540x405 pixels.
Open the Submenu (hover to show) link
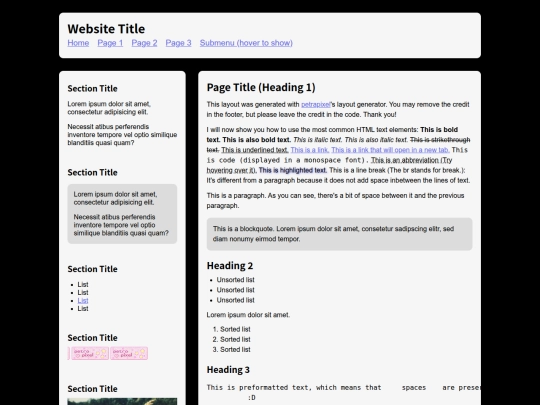click(246, 43)
